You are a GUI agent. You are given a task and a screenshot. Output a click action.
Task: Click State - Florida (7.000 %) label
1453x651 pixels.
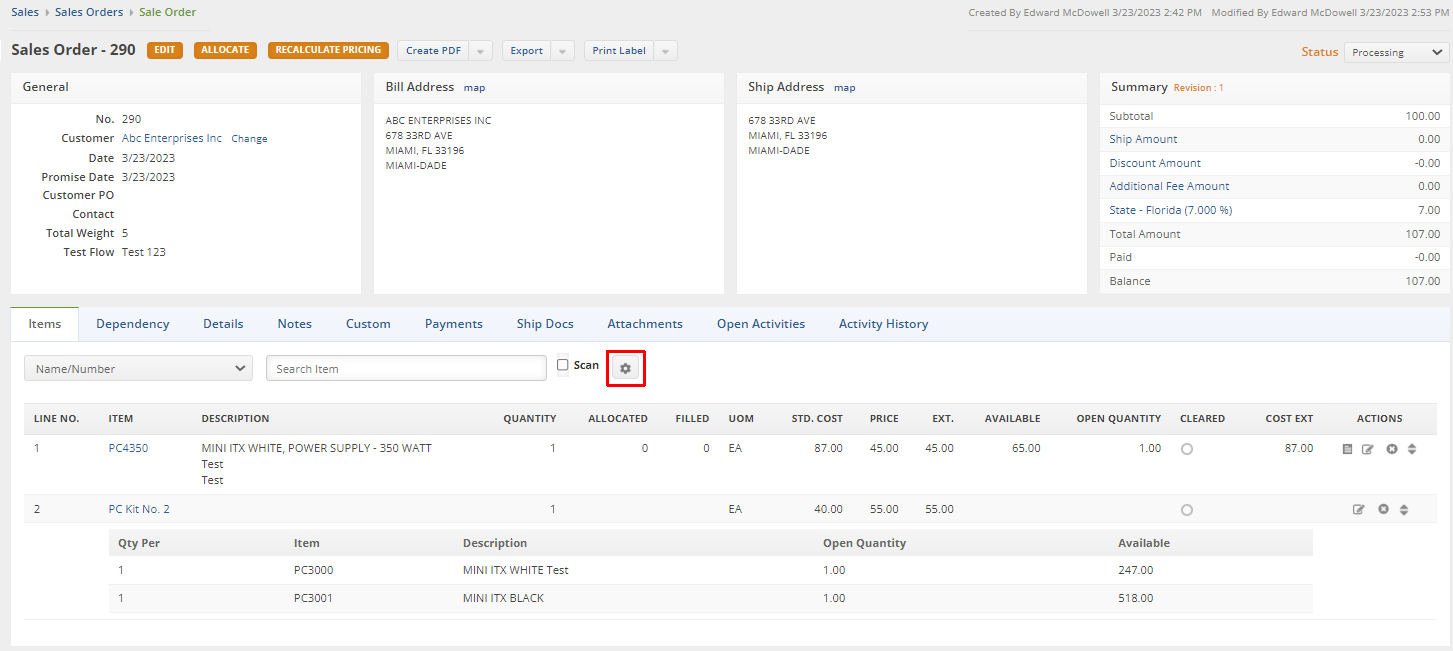[x=1170, y=210]
